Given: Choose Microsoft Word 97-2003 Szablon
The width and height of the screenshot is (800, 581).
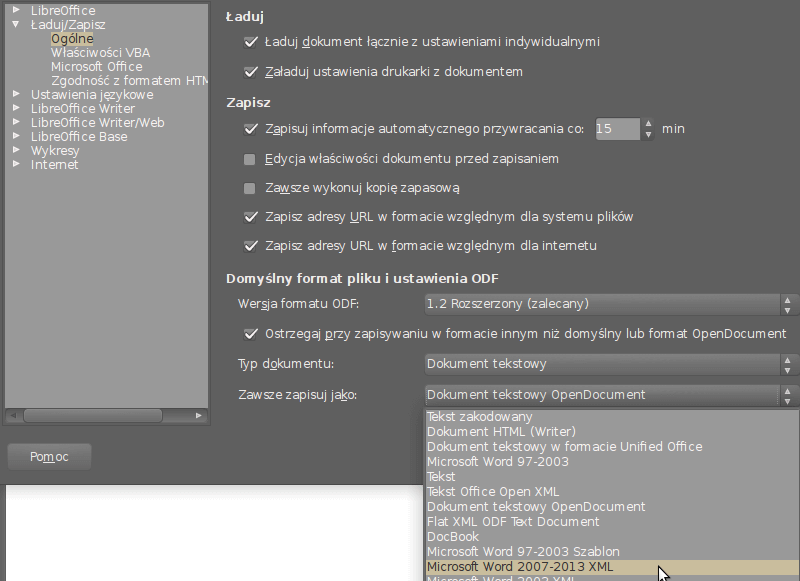Looking at the screenshot, I should point(612,552).
